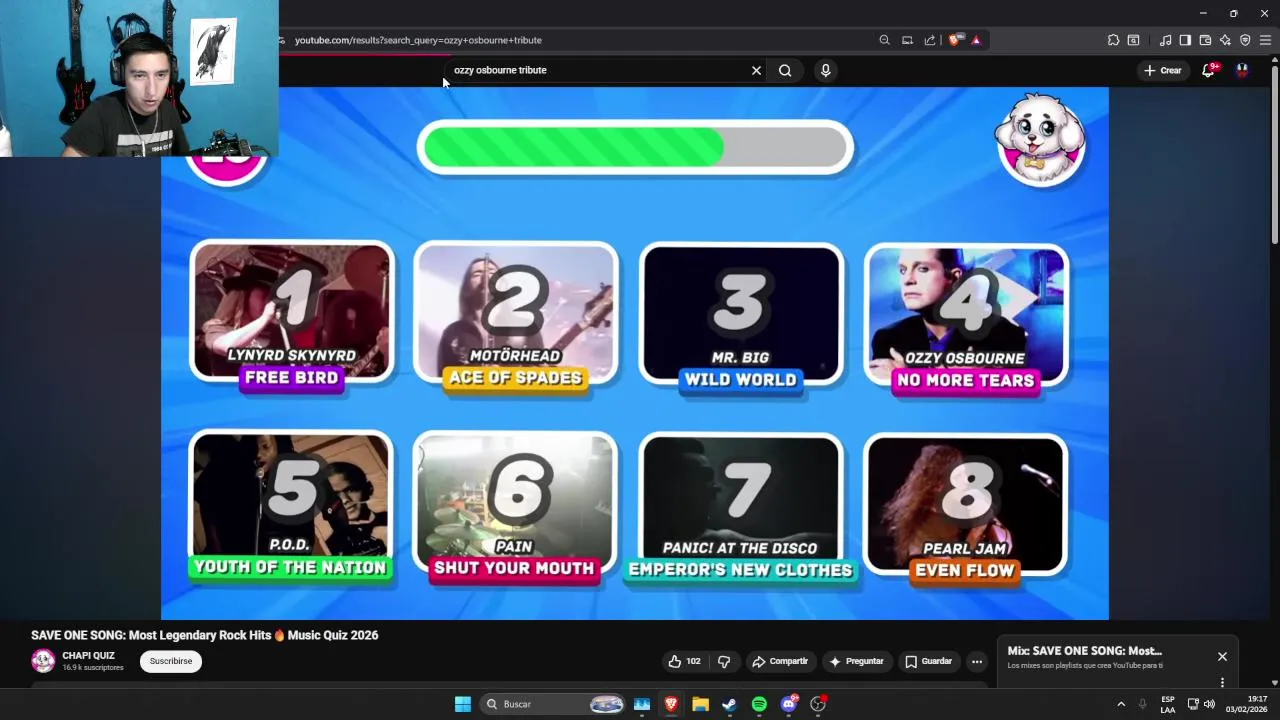Click the video title SAVE ONE SONG
Viewport: 1280px width, 720px height.
205,635
